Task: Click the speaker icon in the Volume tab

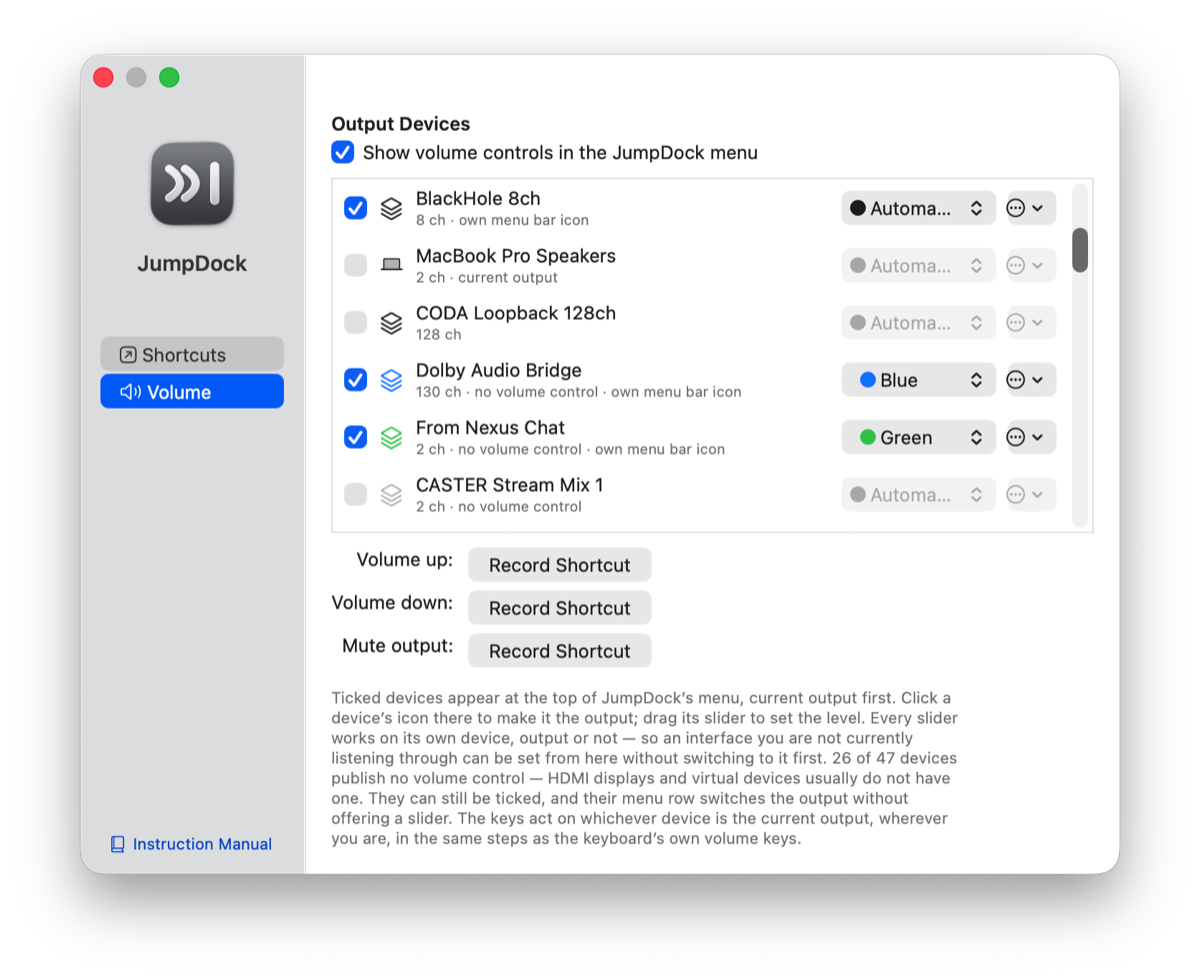Action: point(131,392)
